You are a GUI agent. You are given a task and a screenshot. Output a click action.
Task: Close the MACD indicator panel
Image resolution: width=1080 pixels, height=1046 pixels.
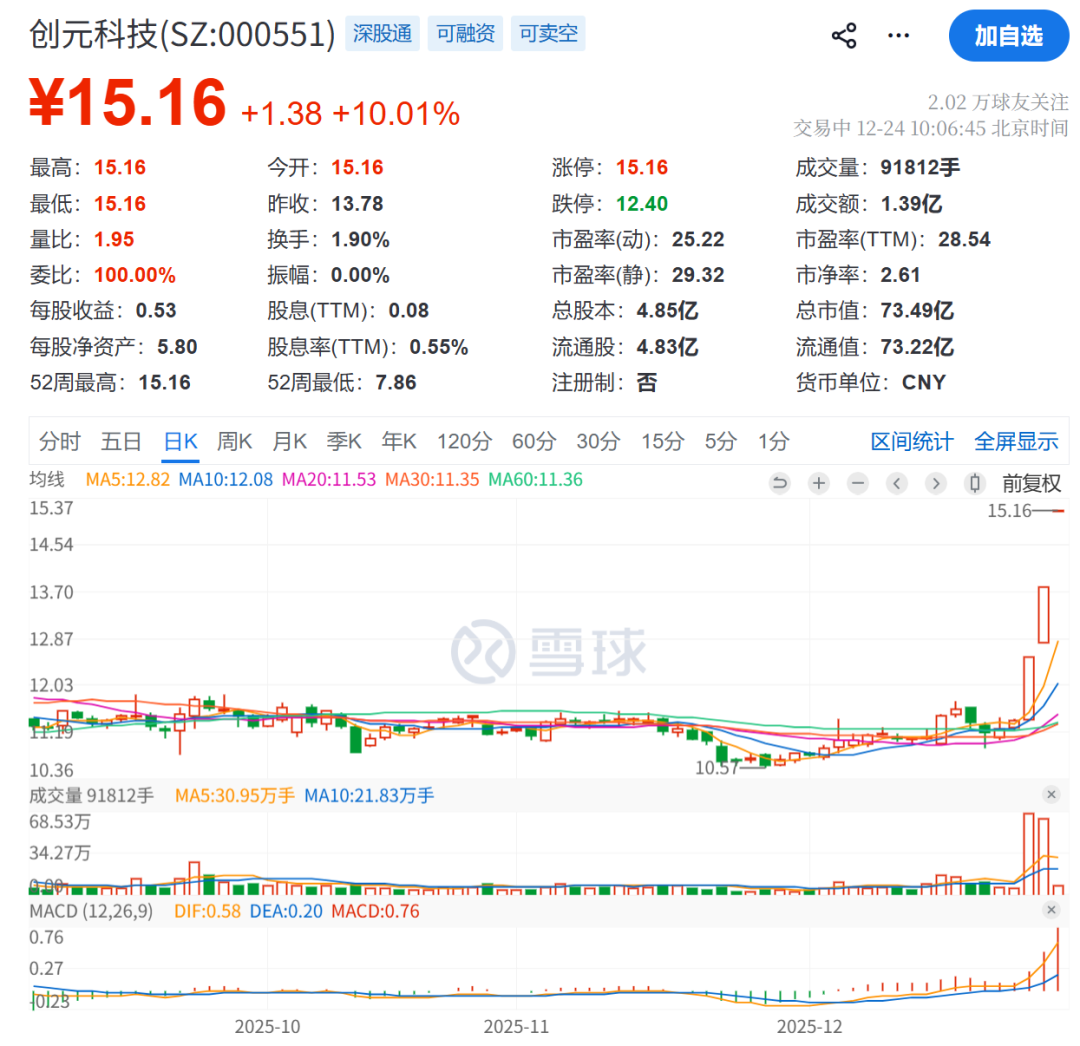tap(1051, 910)
